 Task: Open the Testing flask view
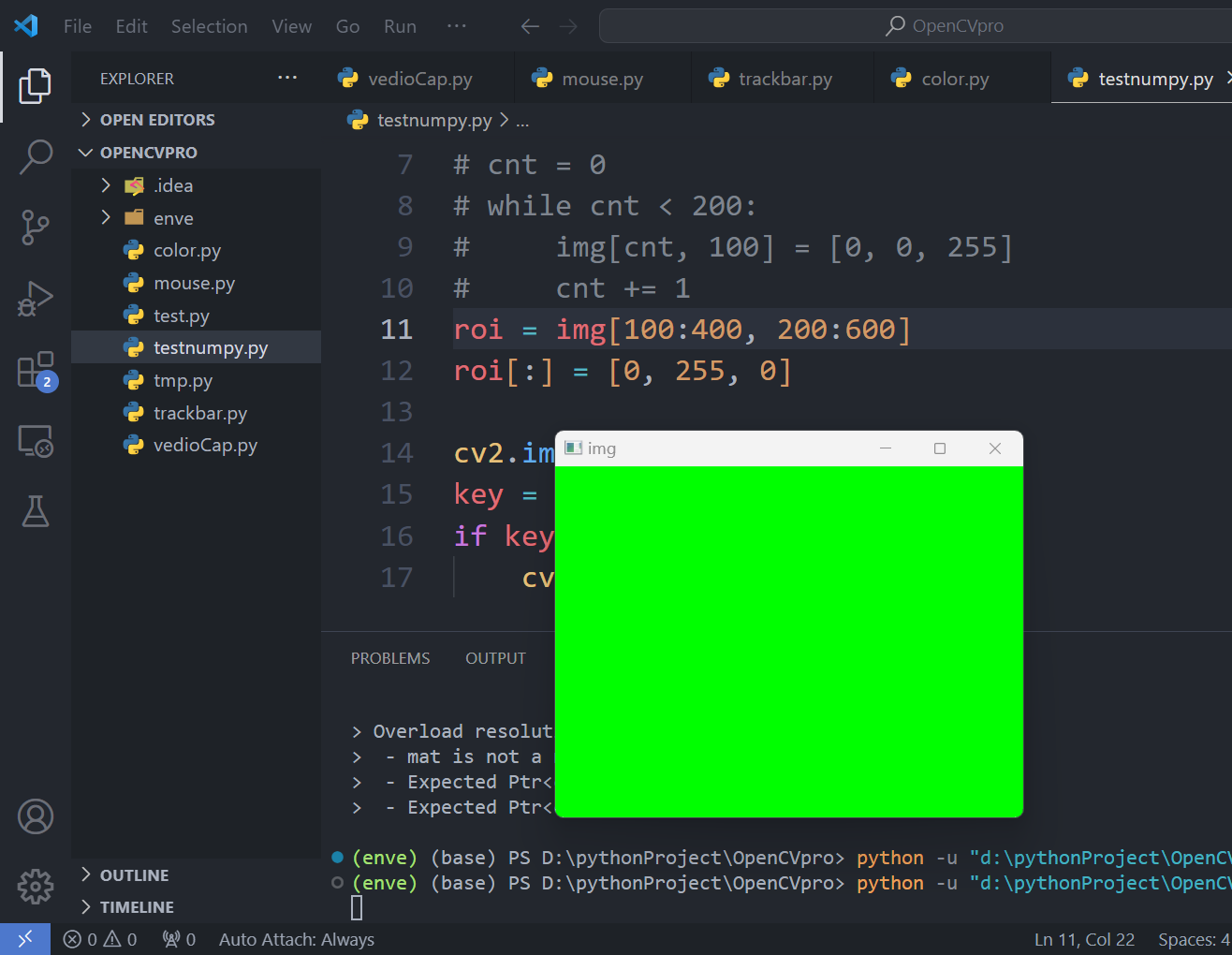tap(36, 511)
